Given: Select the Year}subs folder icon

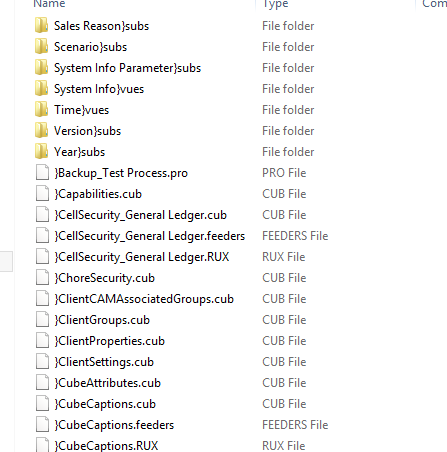Looking at the screenshot, I should pyautogui.click(x=42, y=152).
